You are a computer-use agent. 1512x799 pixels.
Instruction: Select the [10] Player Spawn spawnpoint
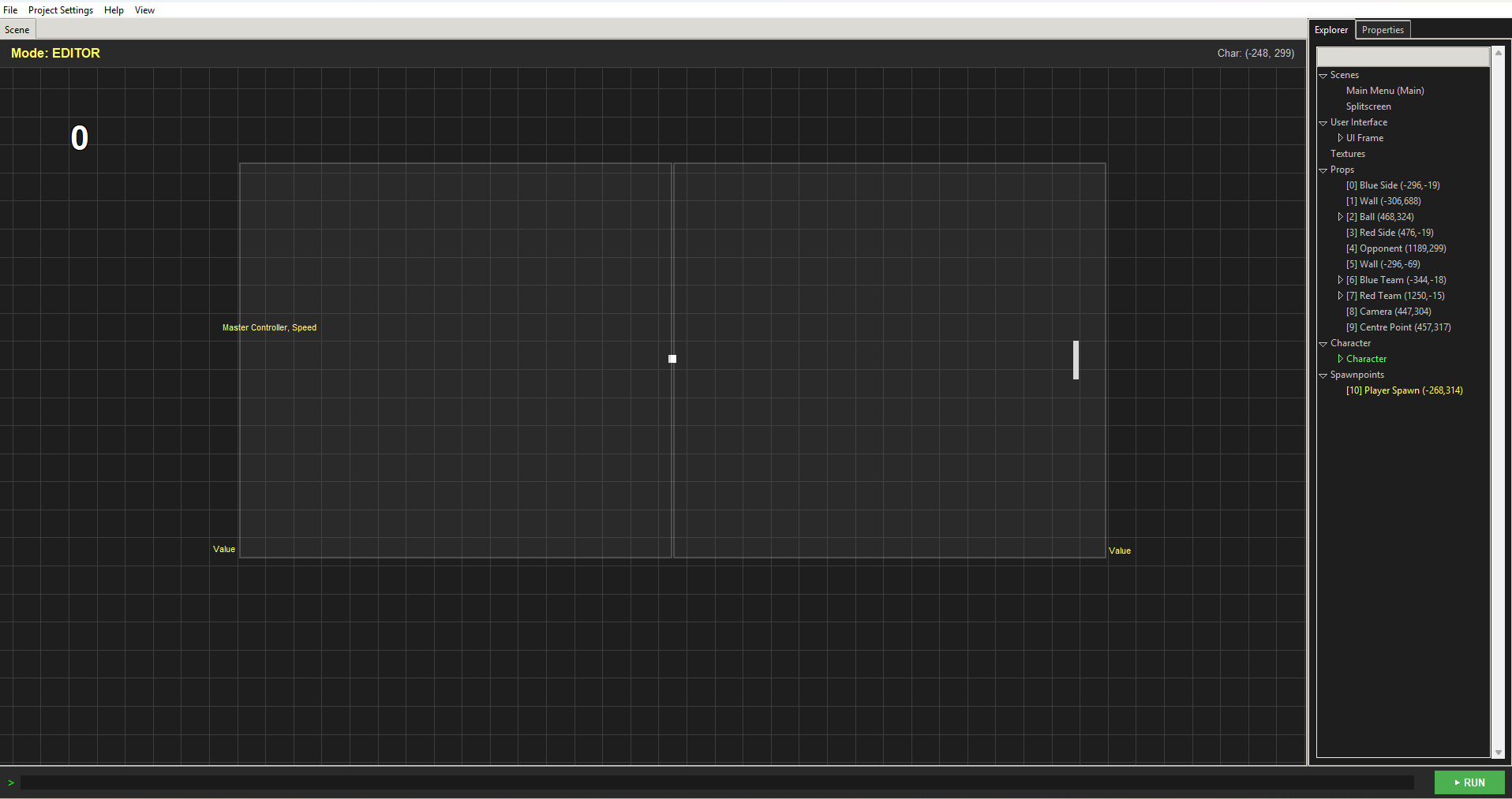click(x=1405, y=390)
